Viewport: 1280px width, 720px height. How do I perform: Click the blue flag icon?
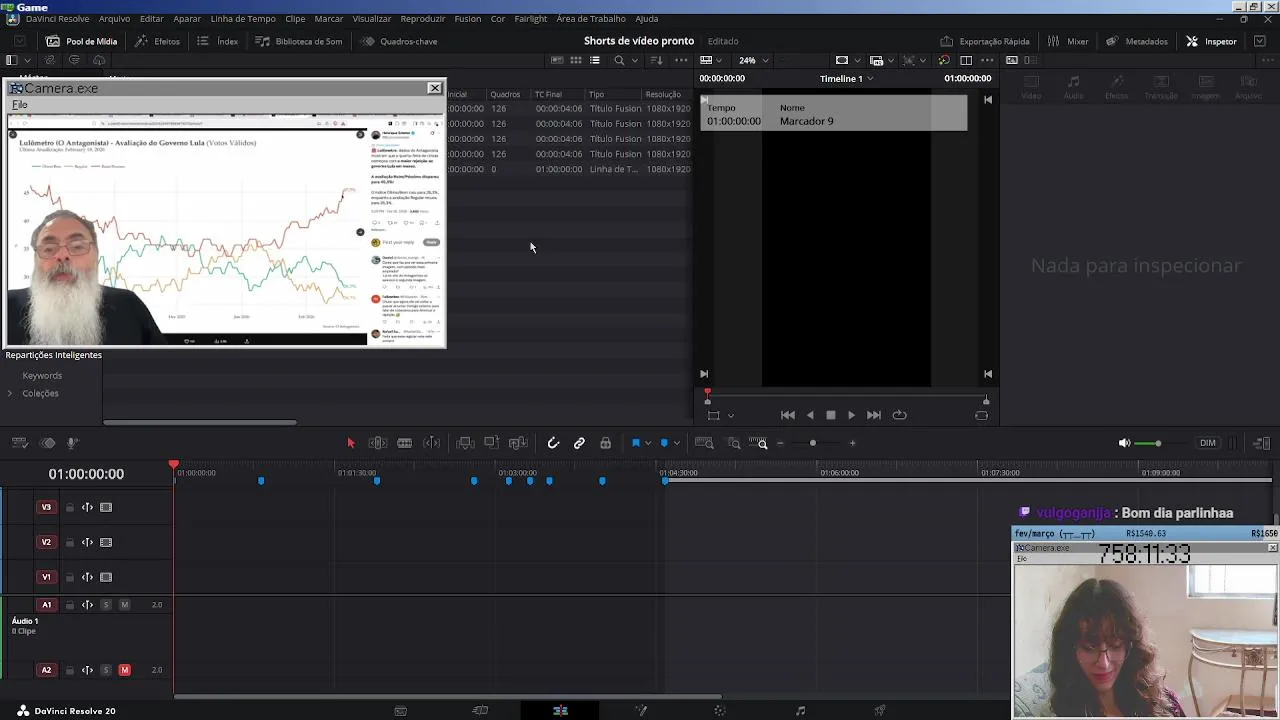[x=635, y=443]
